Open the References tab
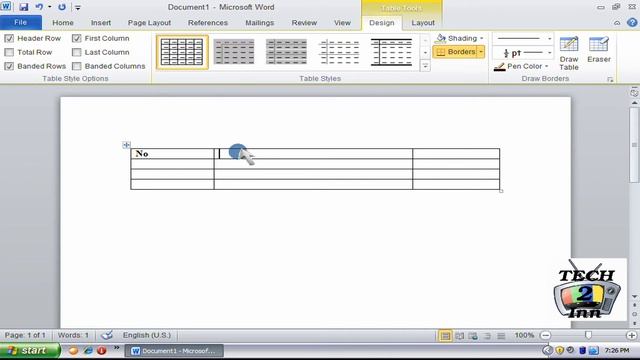Viewport: 640px width, 360px height. coord(208,23)
